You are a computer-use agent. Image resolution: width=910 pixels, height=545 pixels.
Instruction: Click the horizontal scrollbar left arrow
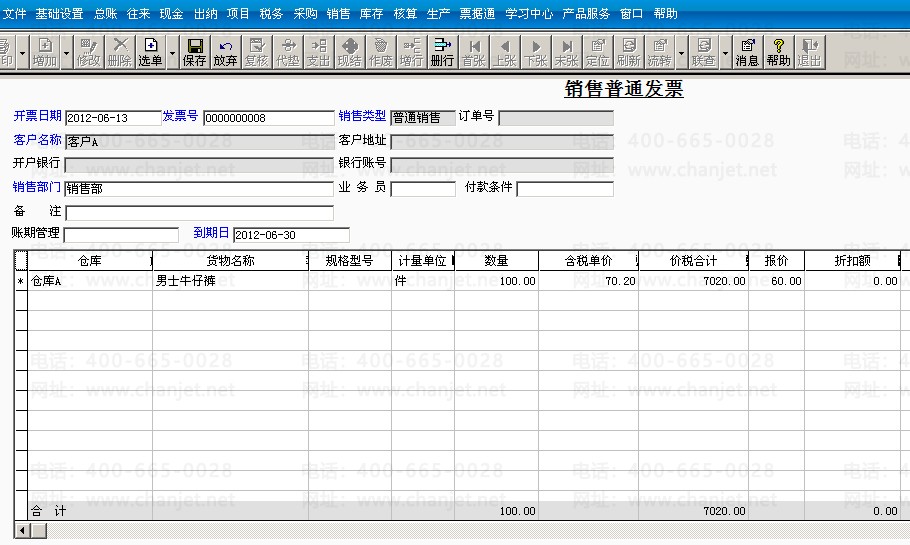point(22,530)
